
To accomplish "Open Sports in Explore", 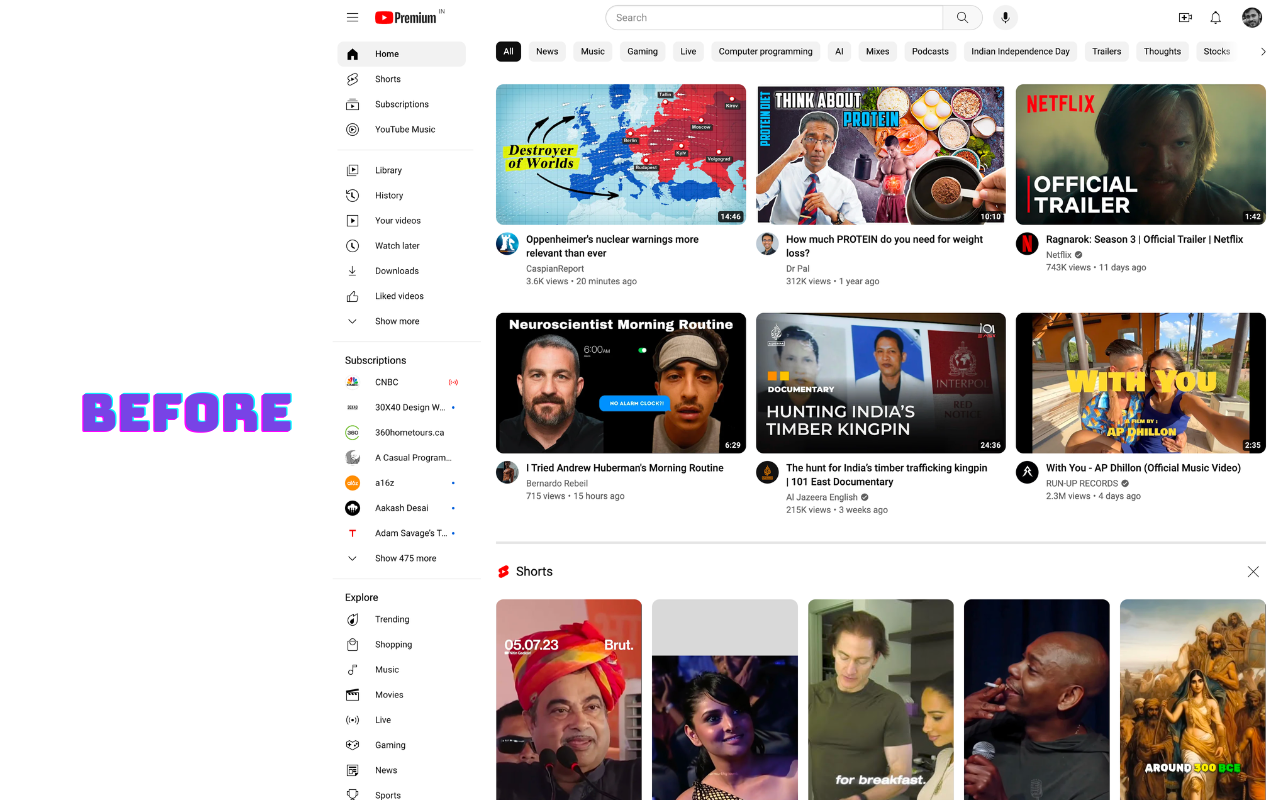I will click(401, 794).
